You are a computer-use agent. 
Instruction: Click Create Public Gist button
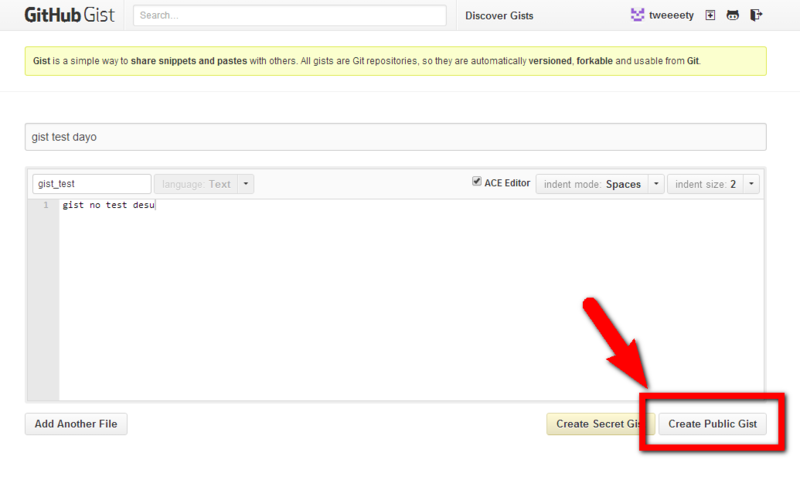712,424
